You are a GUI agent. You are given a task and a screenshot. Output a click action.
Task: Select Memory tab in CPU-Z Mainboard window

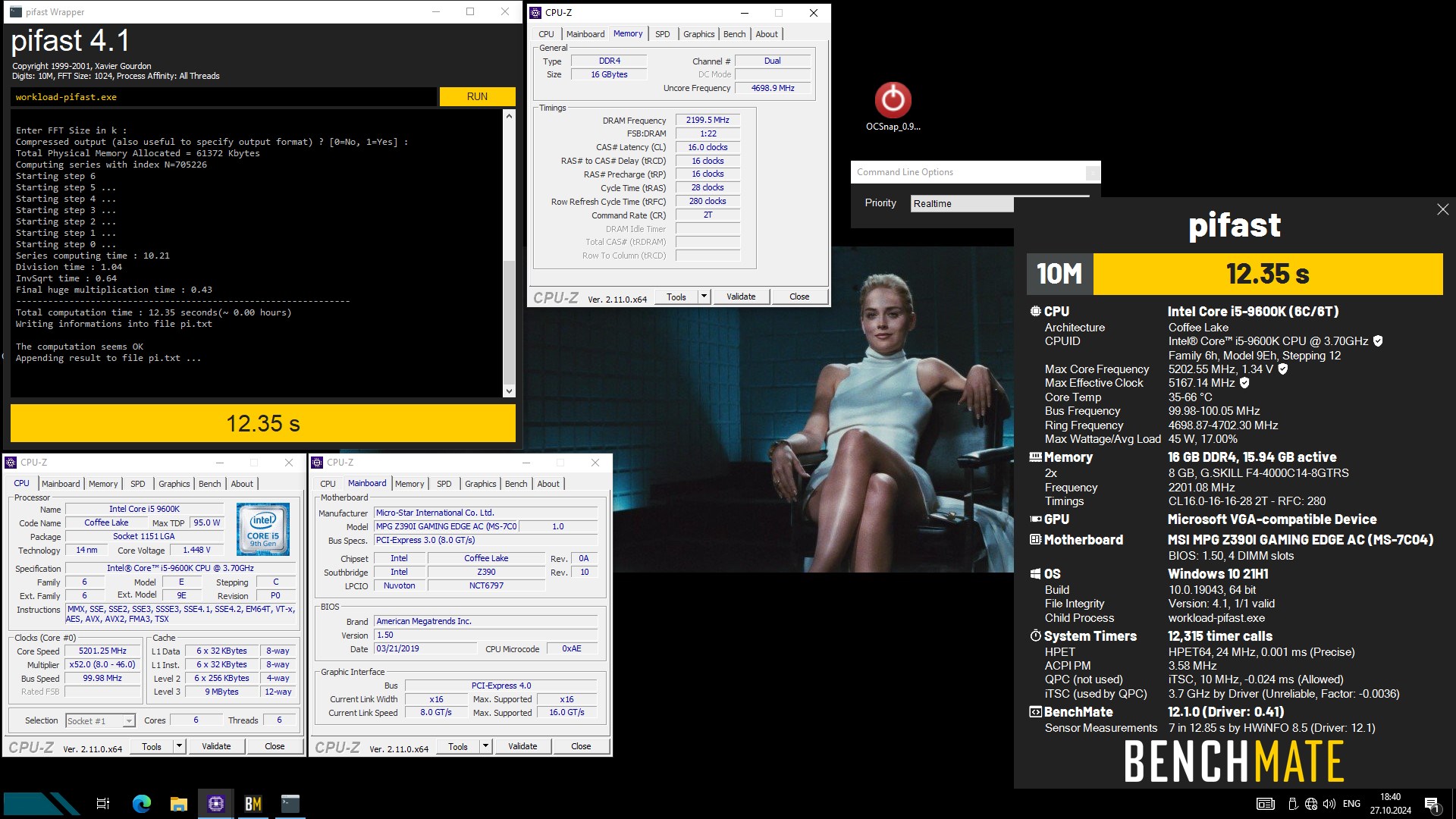point(409,484)
